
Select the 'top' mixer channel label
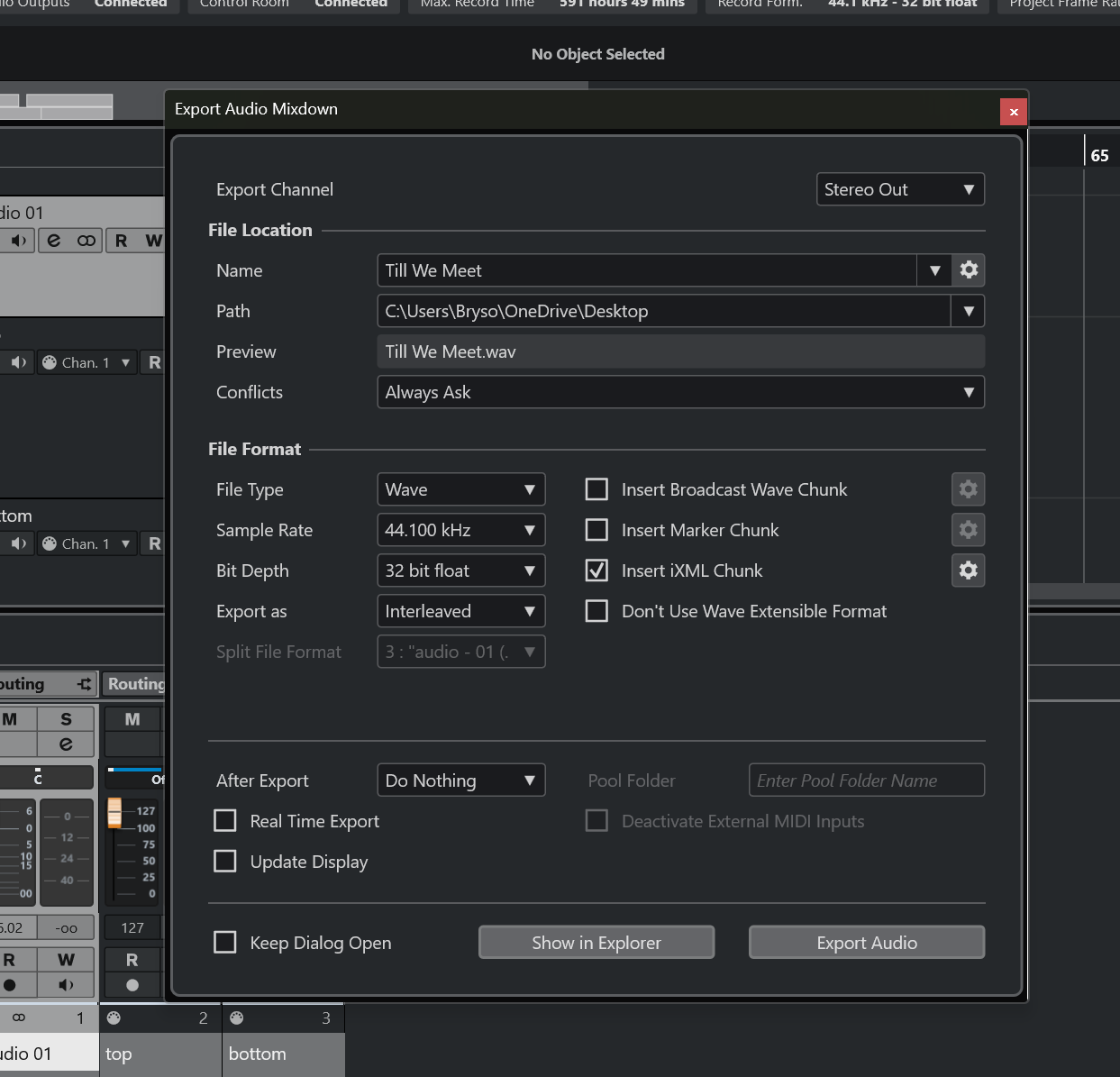click(x=119, y=1054)
